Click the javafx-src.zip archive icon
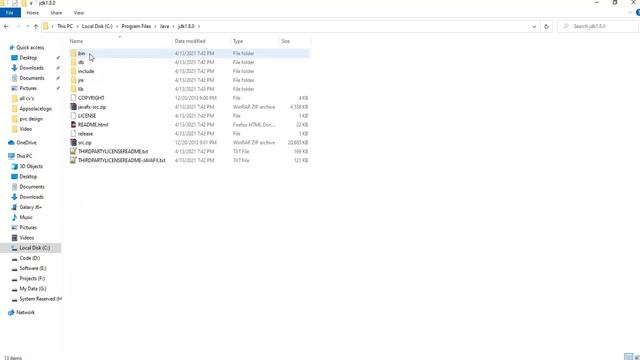This screenshot has width=640, height=360. (73, 107)
